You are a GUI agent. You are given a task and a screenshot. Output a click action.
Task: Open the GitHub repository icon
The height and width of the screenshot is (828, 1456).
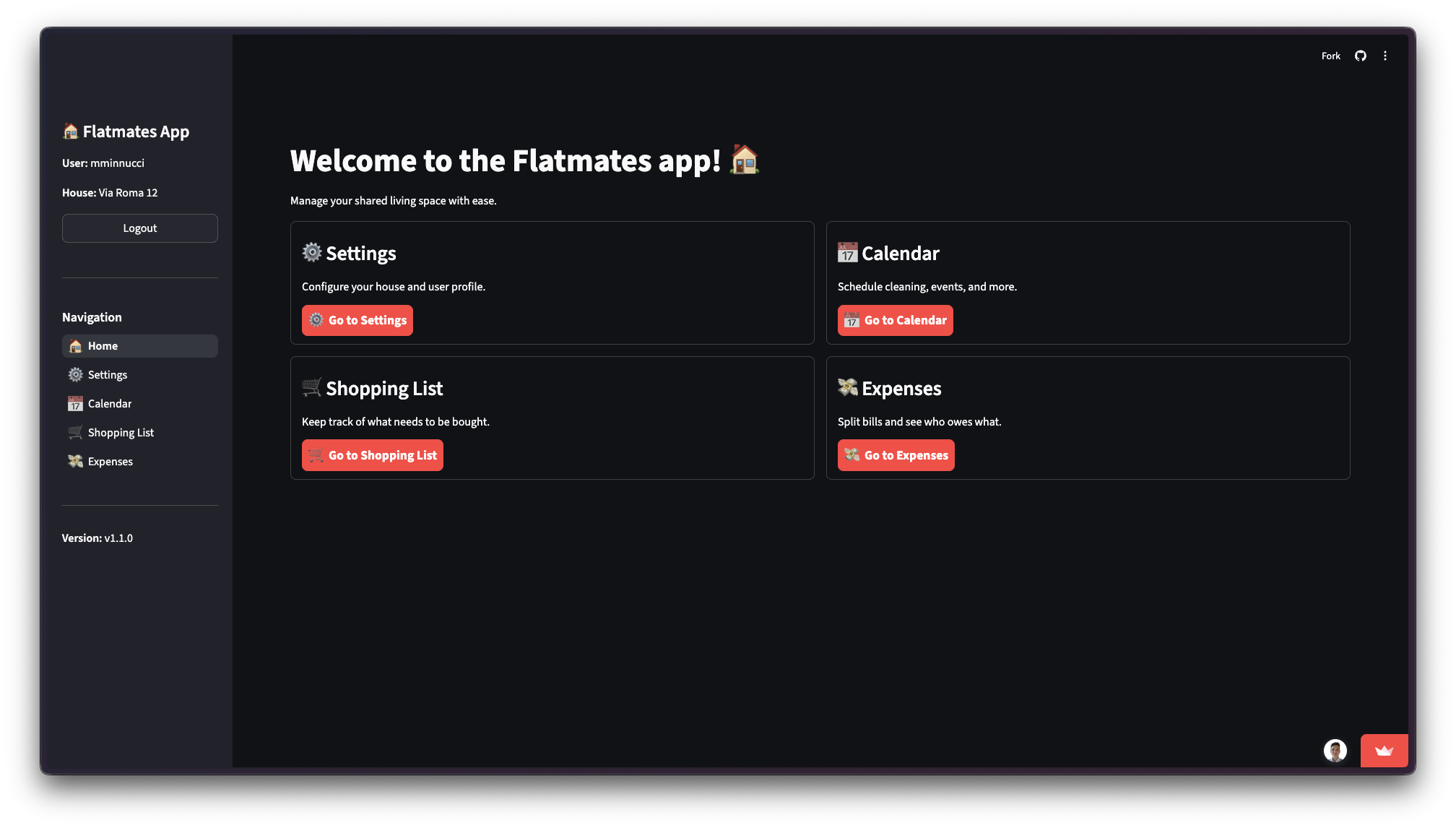tap(1360, 55)
